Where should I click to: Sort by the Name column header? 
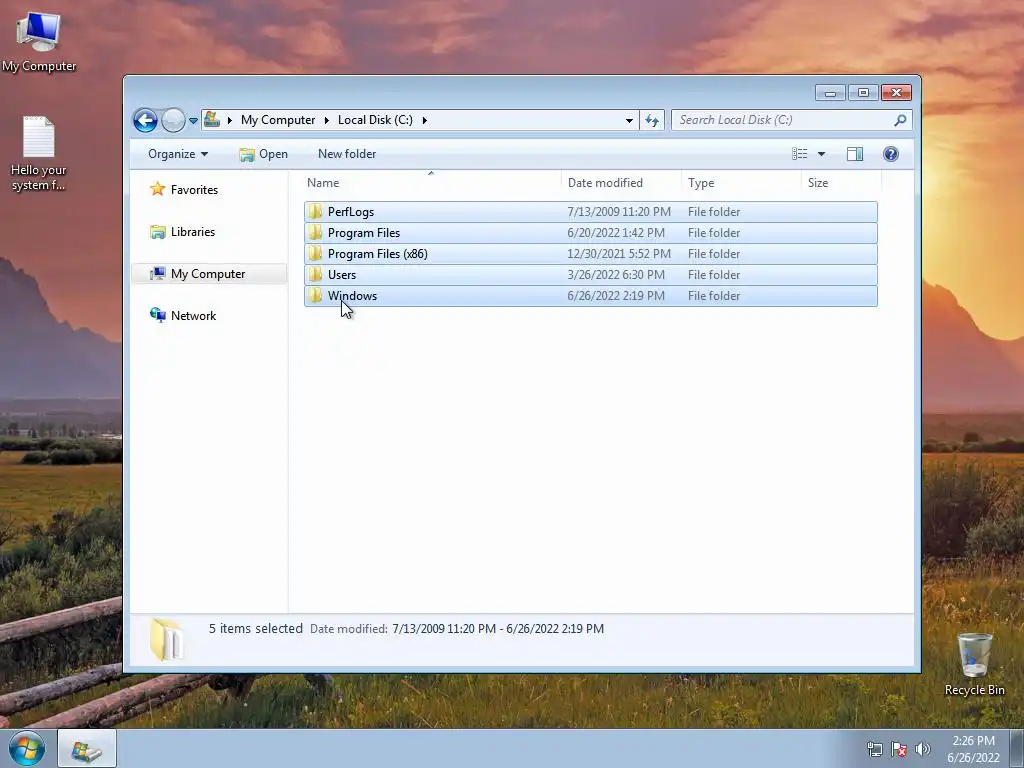tap(431, 183)
